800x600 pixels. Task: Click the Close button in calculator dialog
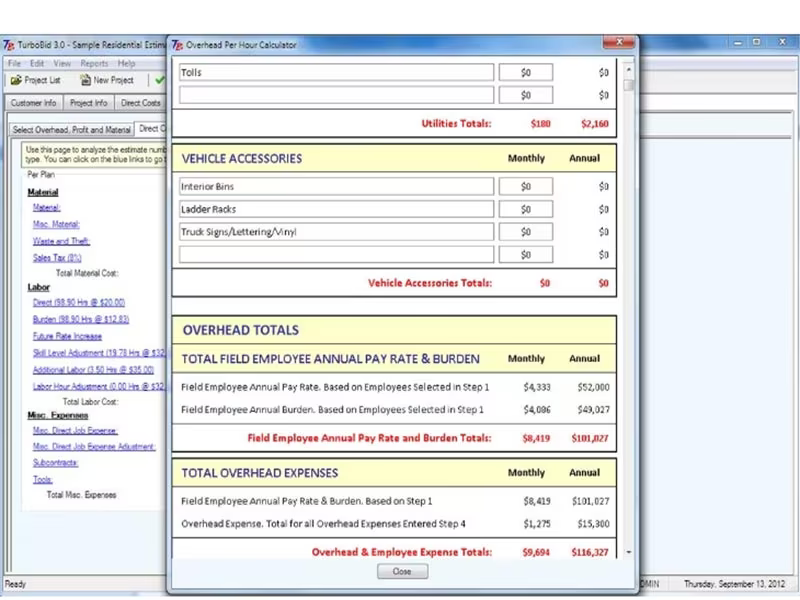(x=402, y=571)
